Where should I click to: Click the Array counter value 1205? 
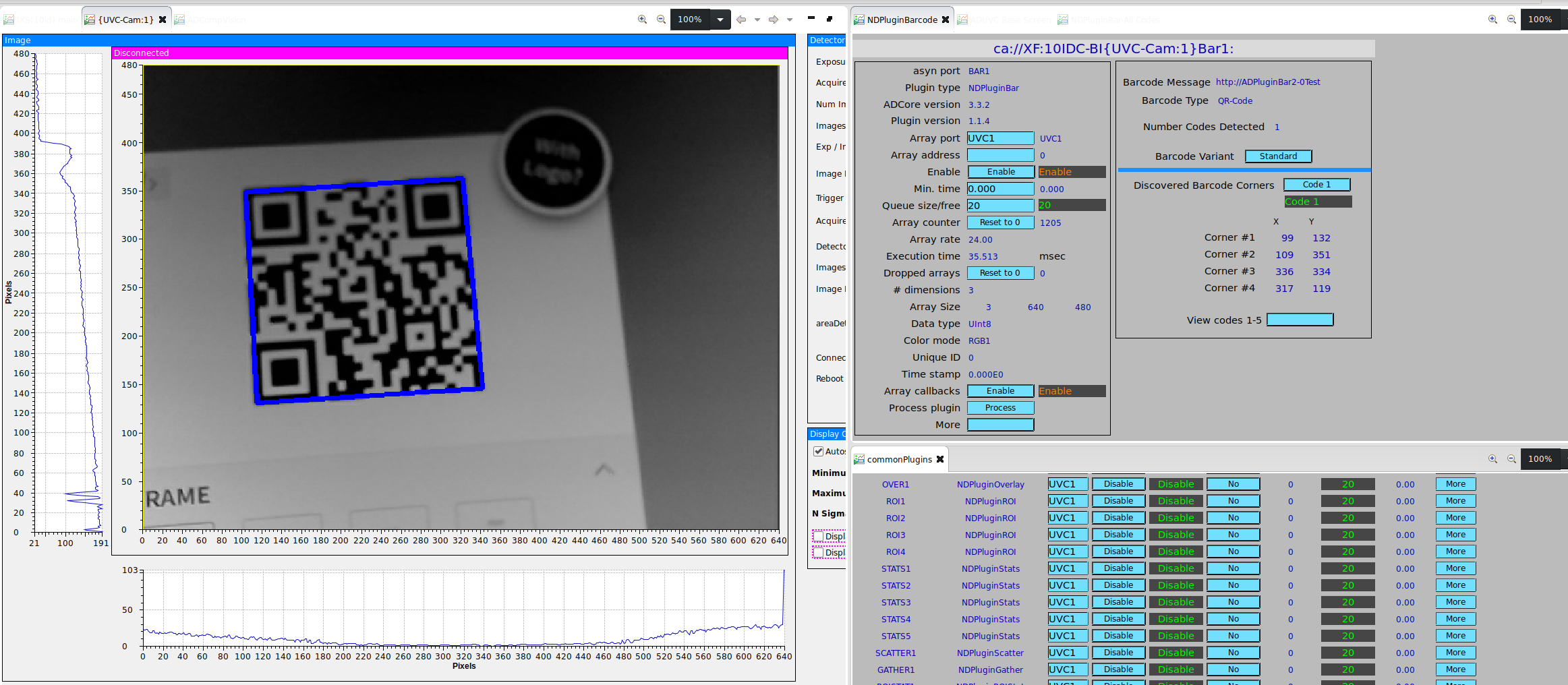click(x=1050, y=223)
